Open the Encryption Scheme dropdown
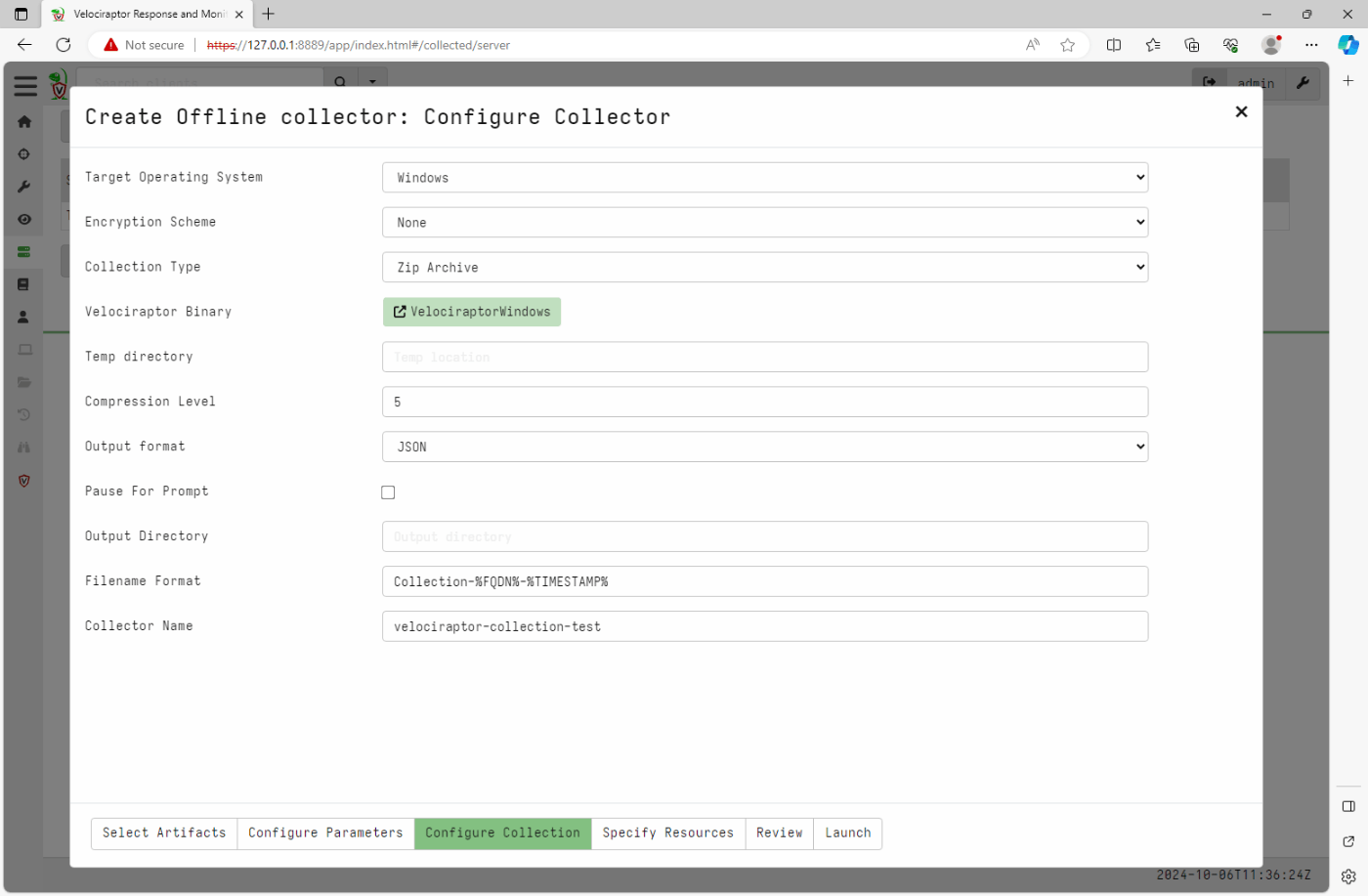 click(765, 223)
